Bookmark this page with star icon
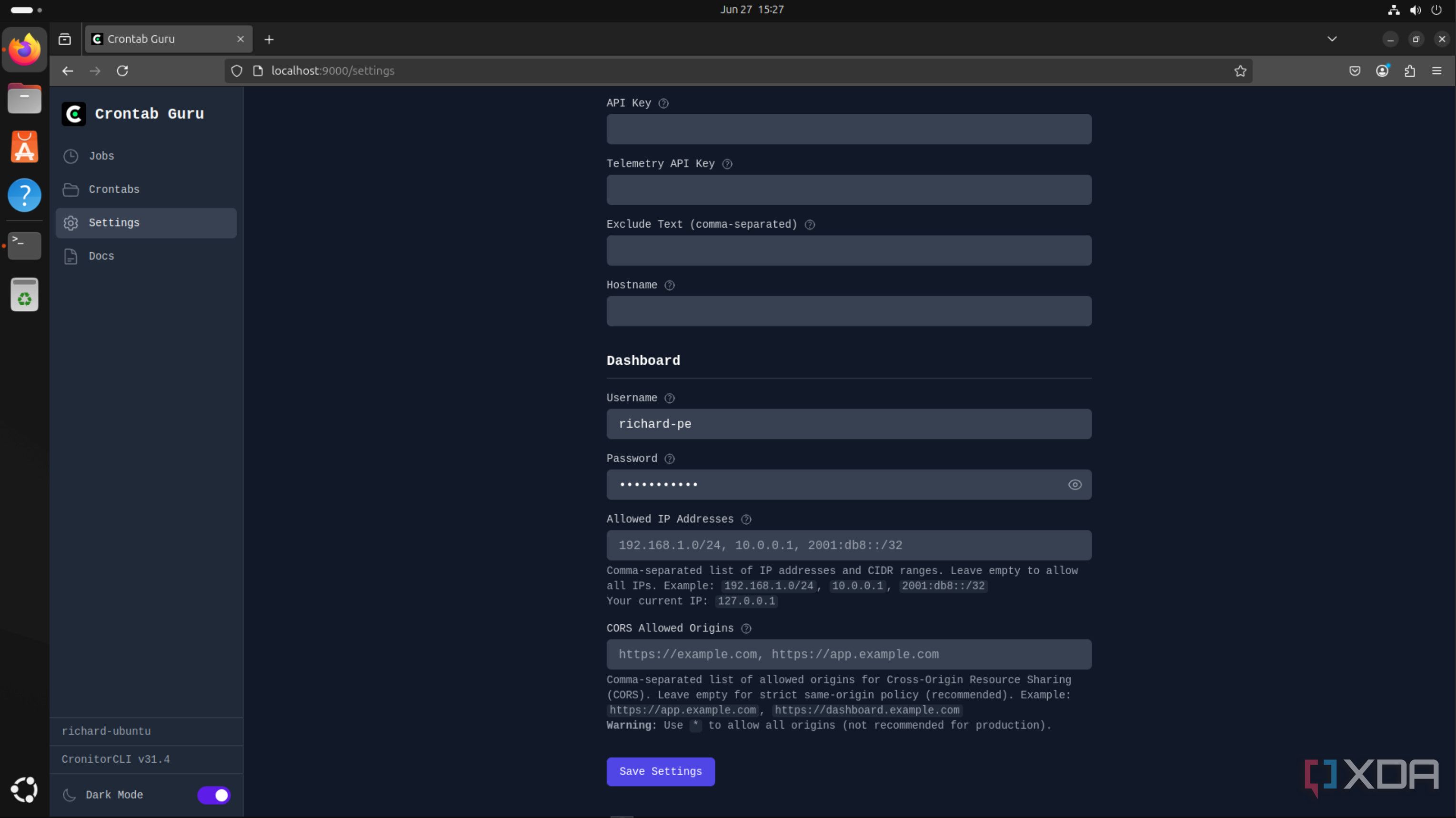Image resolution: width=1456 pixels, height=818 pixels. pos(1240,70)
